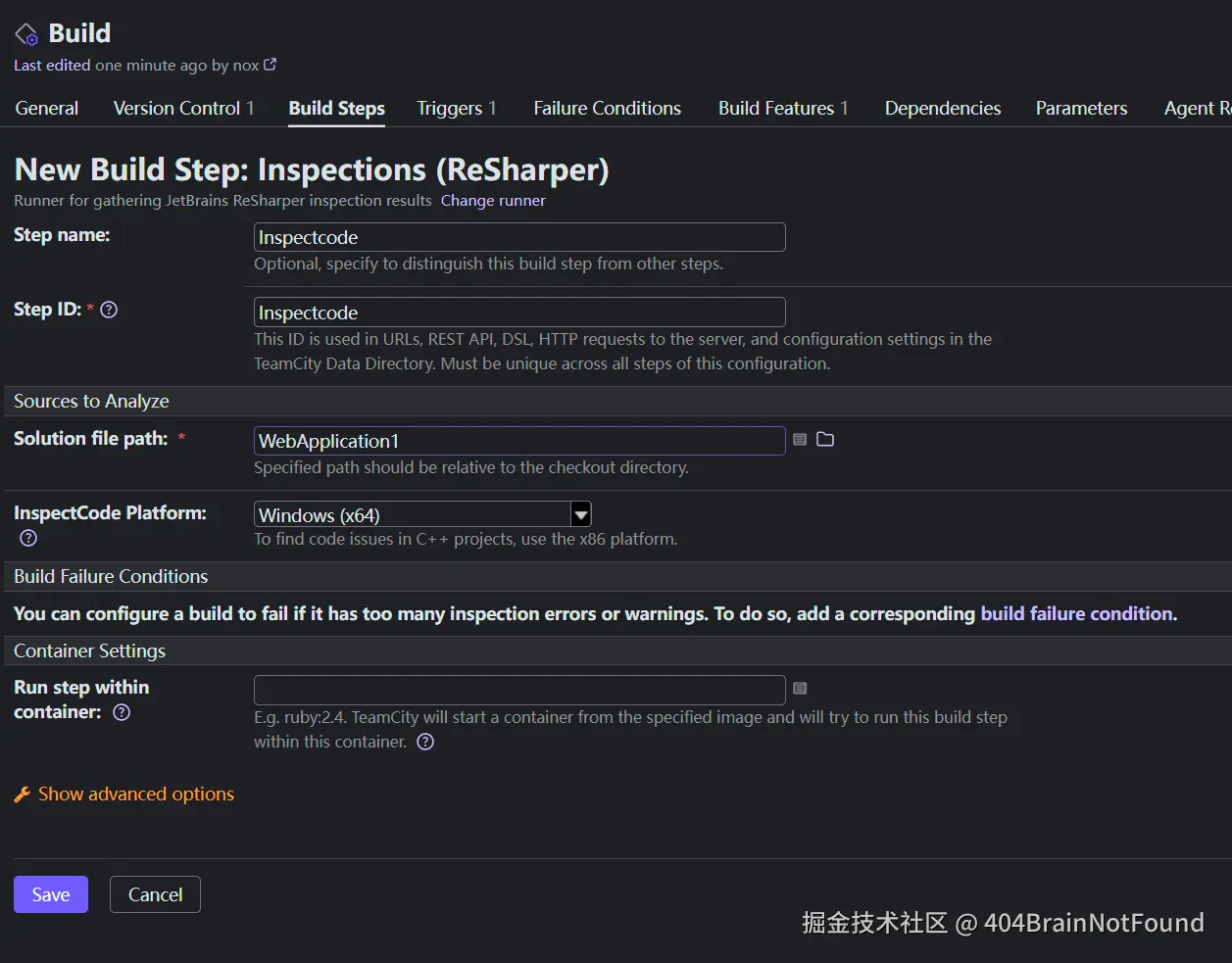Select the Build Steps tab
The width and height of the screenshot is (1232, 963).
pos(336,108)
